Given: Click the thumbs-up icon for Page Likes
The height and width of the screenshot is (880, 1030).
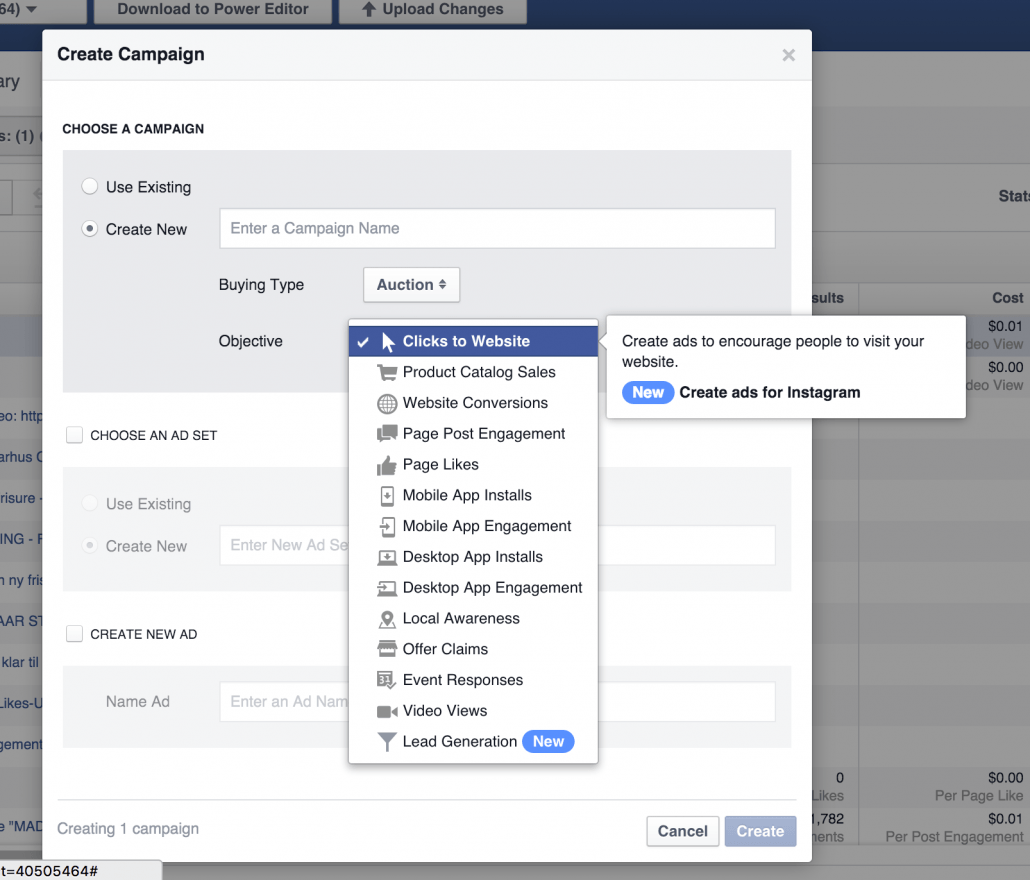Looking at the screenshot, I should click(387, 465).
